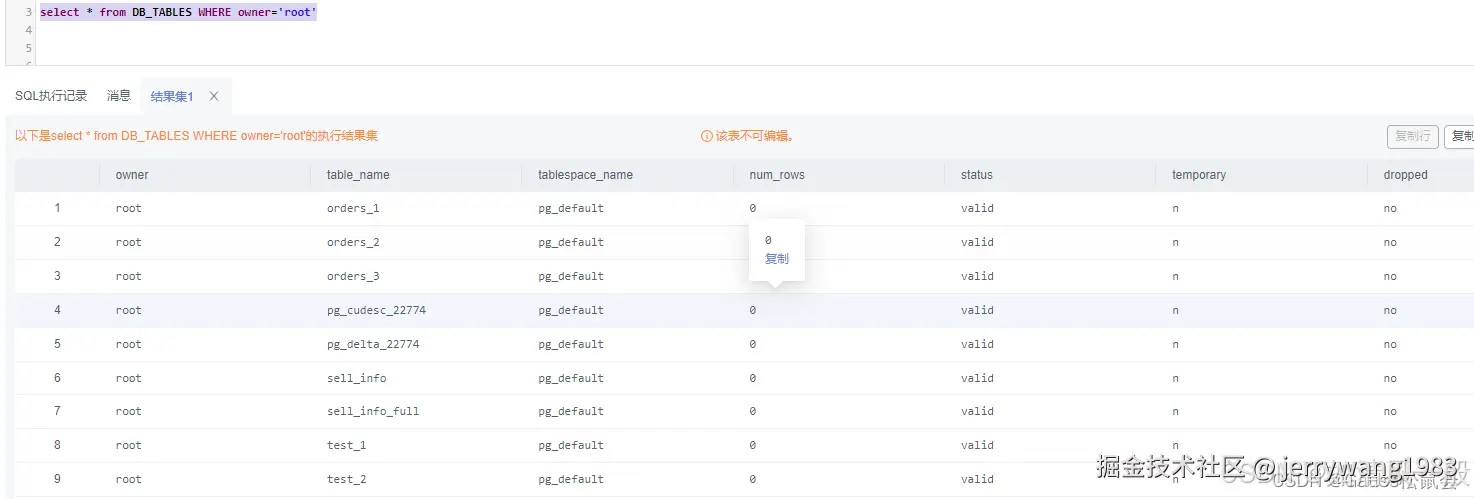Click row number 9 in the result grid
Viewport: 1474px width, 499px height.
click(57, 480)
